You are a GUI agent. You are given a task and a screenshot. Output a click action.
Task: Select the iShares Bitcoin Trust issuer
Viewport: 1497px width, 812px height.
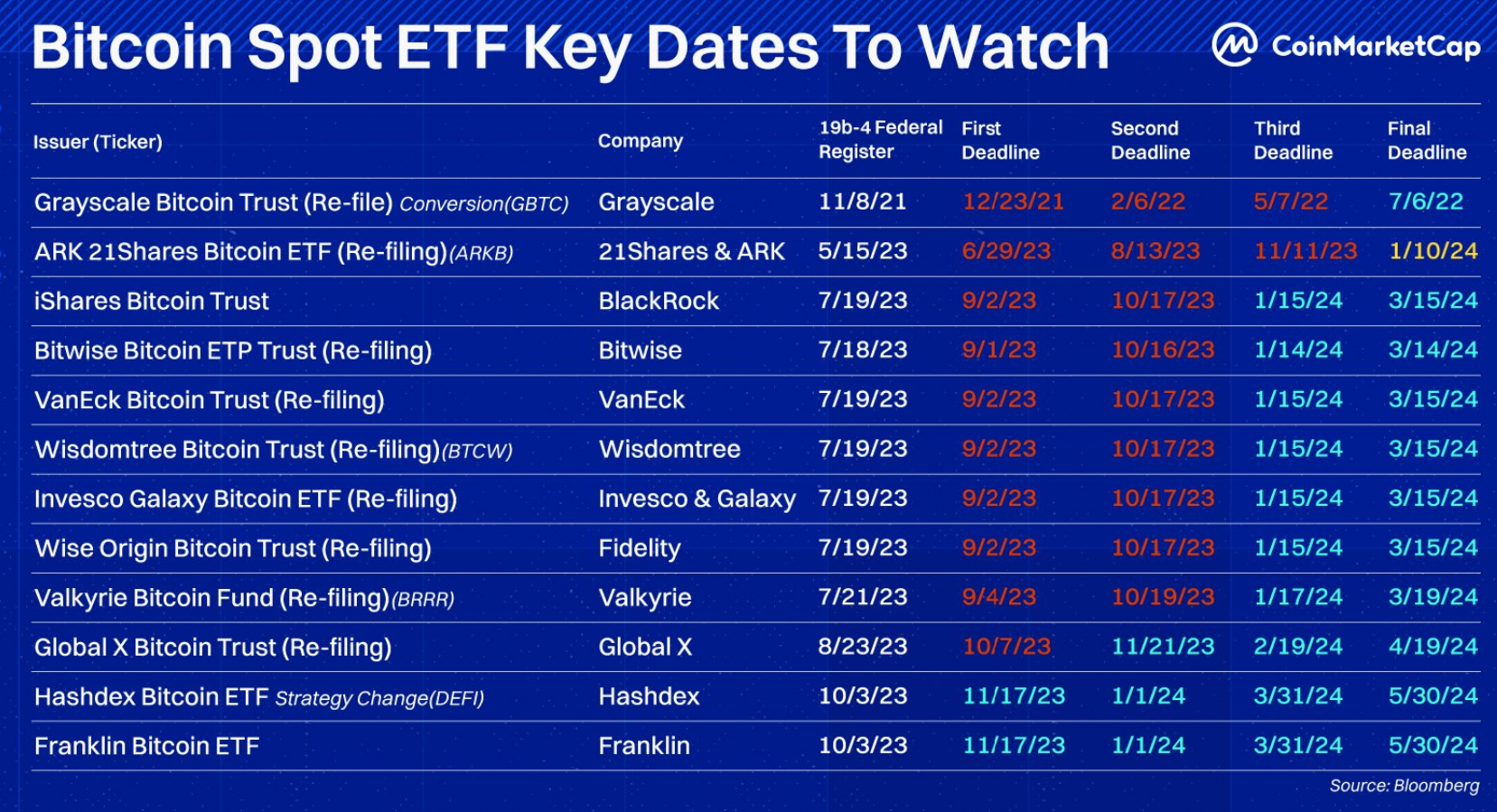pyautogui.click(x=151, y=301)
